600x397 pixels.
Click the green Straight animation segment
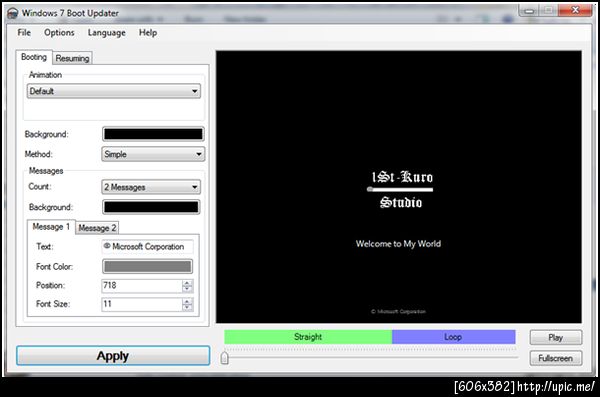[x=308, y=337]
